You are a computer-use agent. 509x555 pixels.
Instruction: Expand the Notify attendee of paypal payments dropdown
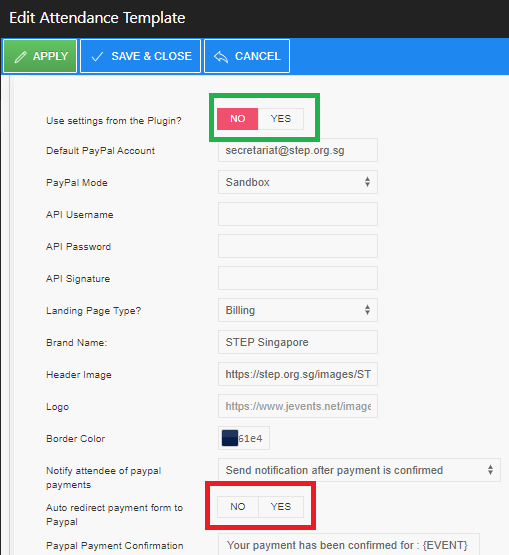[359, 470]
